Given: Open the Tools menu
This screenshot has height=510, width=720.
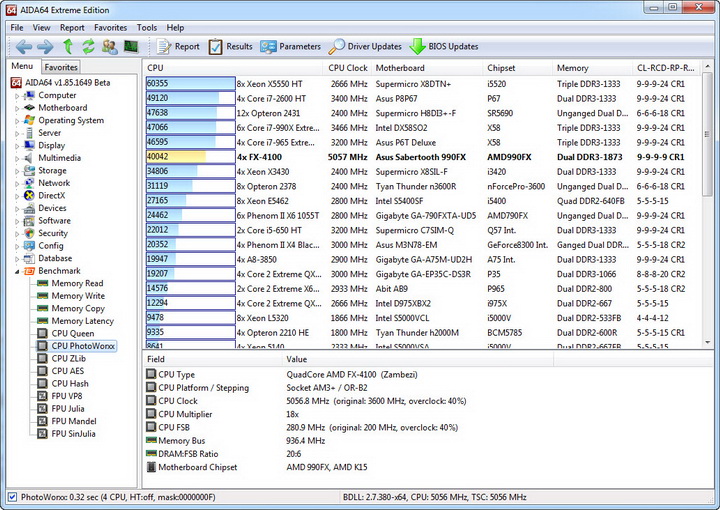Looking at the screenshot, I should tap(146, 28).
